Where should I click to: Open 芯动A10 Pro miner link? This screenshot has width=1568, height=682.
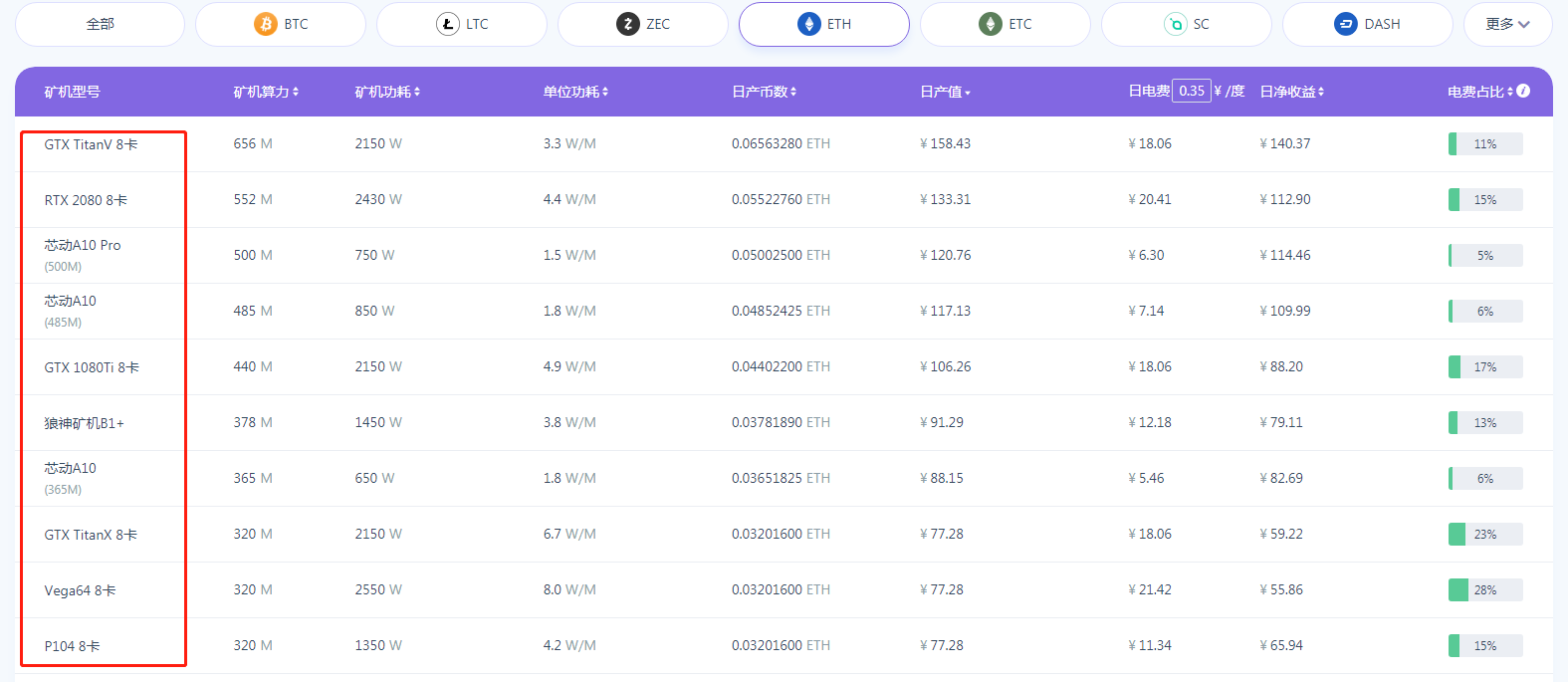click(x=83, y=245)
